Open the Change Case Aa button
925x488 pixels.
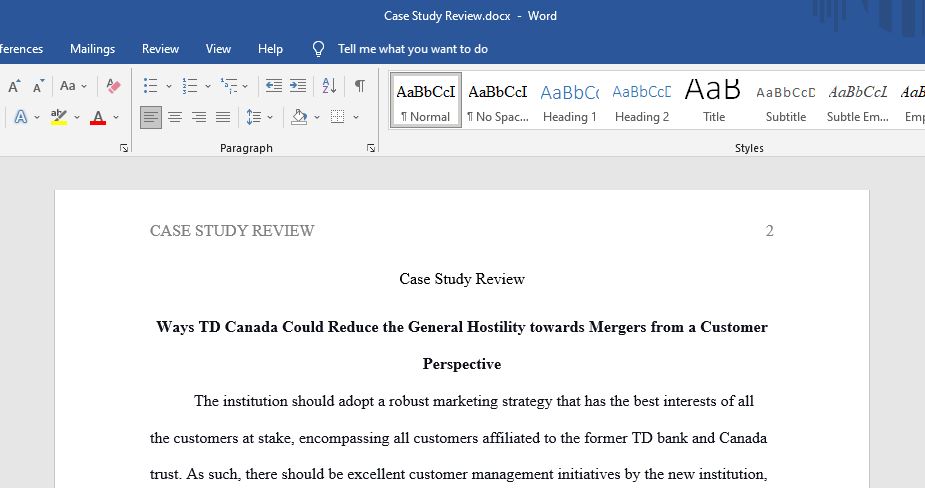[68, 86]
